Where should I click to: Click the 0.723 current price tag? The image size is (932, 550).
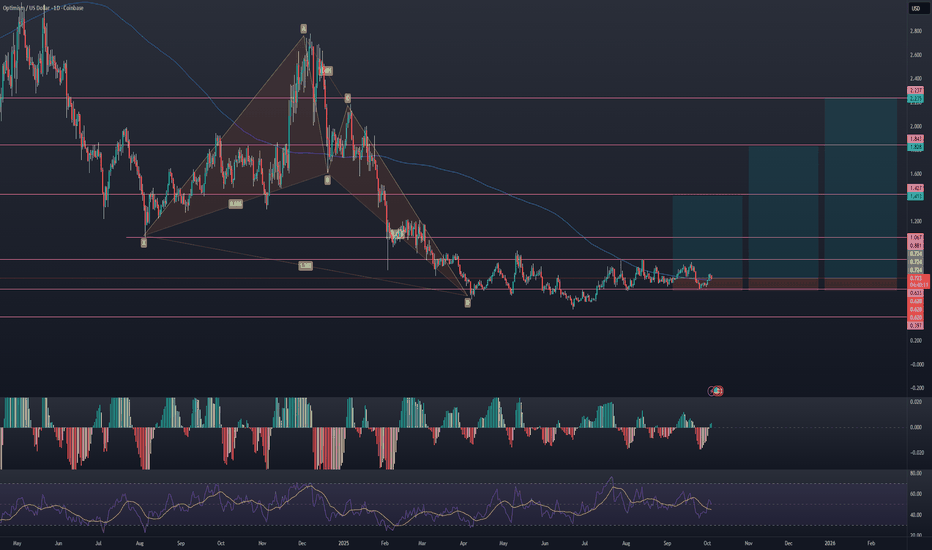coord(915,279)
